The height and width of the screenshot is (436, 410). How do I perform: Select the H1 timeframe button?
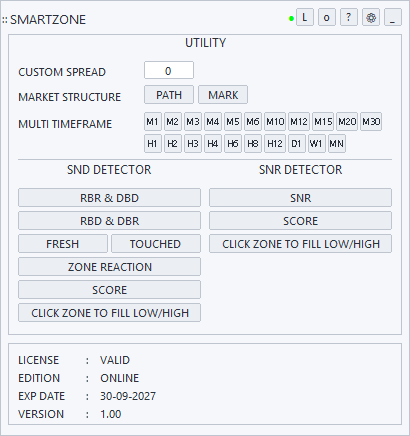tap(153, 144)
